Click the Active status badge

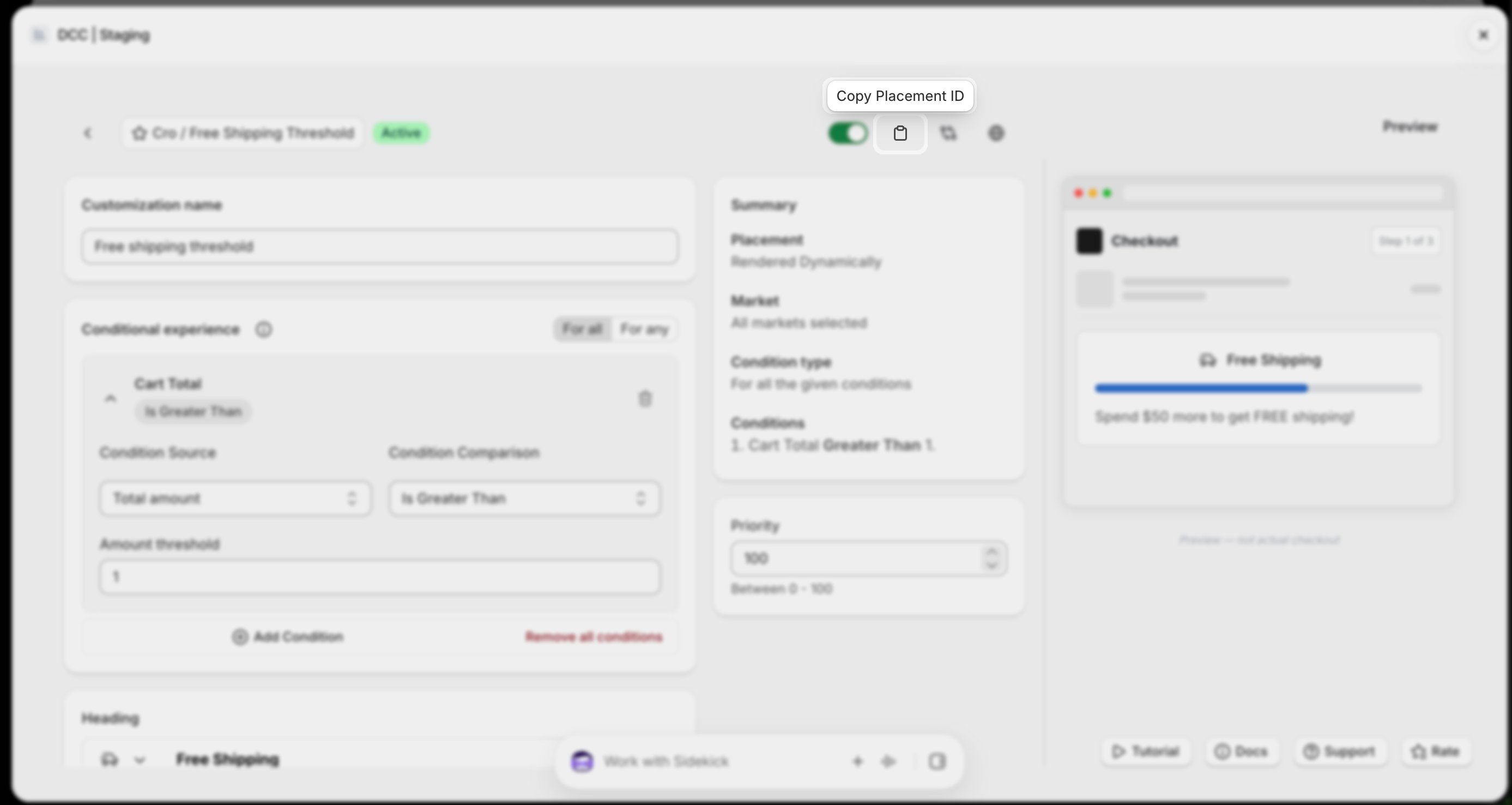pyautogui.click(x=402, y=133)
